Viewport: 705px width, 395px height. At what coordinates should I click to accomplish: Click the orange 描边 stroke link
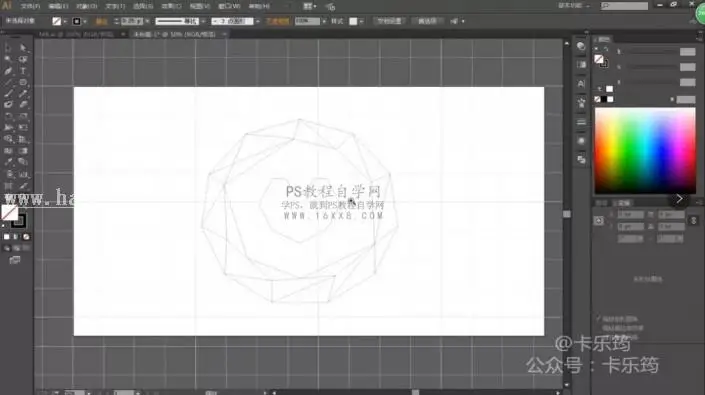[x=102, y=21]
